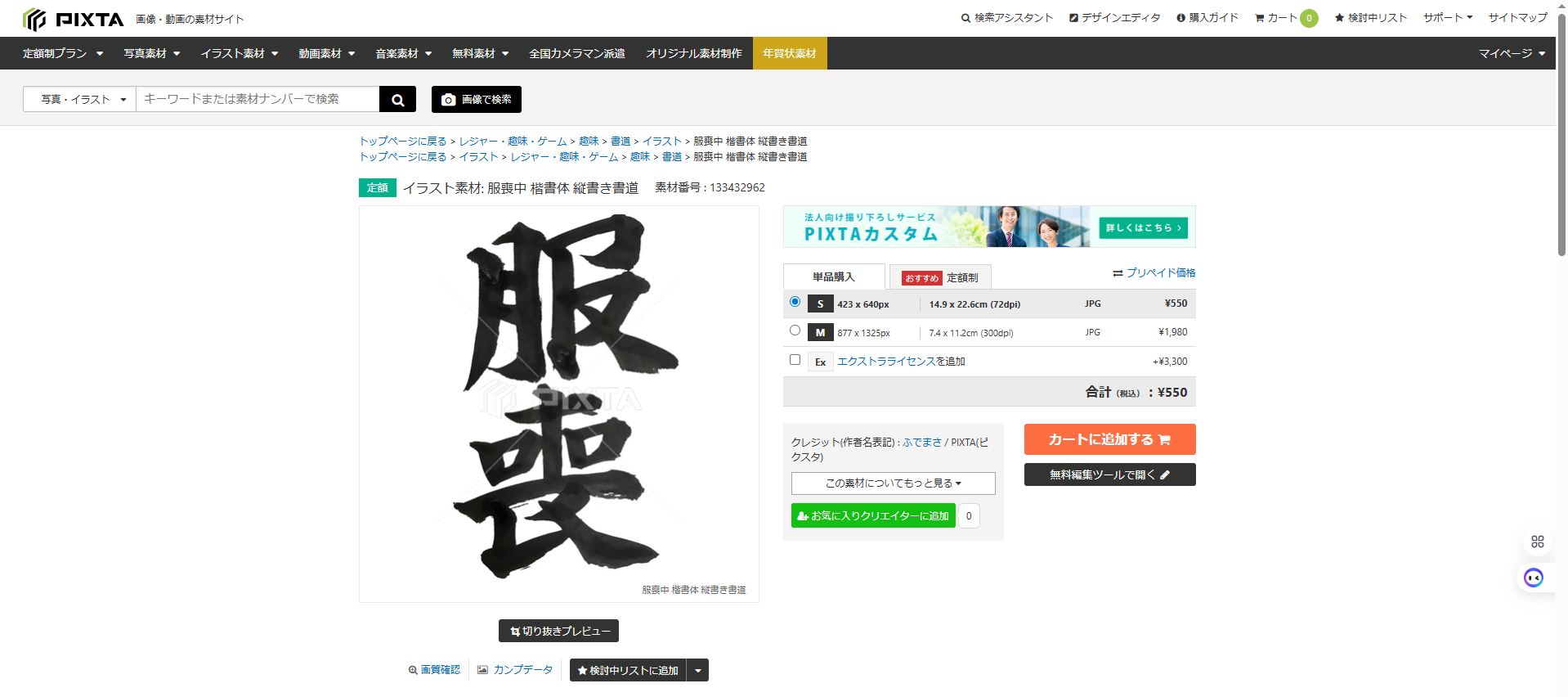Screen dimensions: 1568x697
Task: Click the 定額 green badge
Action: coord(378,188)
